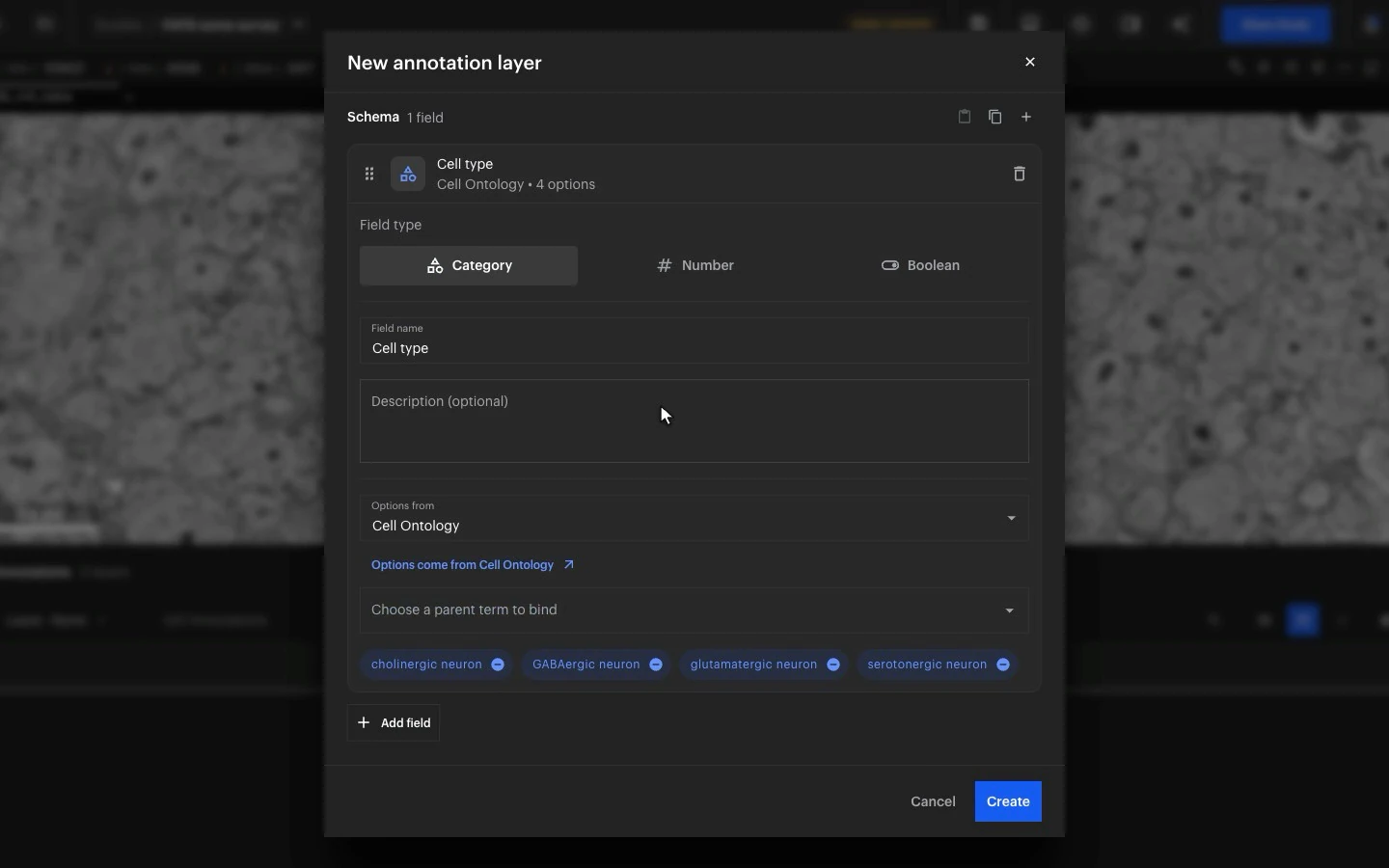Select the Category field type
The width and height of the screenshot is (1389, 868).
pos(469,266)
